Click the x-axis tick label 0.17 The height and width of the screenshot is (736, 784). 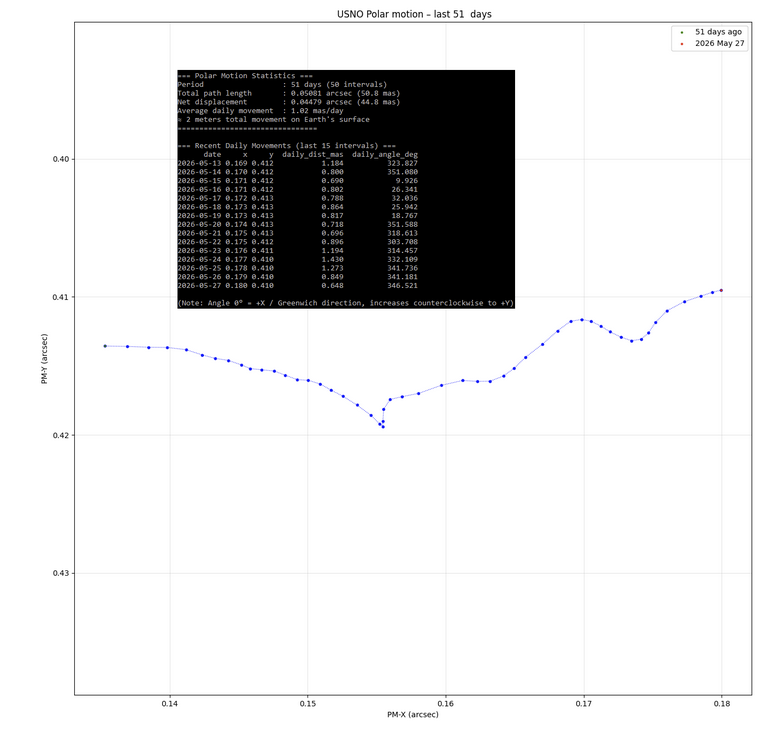(x=584, y=704)
